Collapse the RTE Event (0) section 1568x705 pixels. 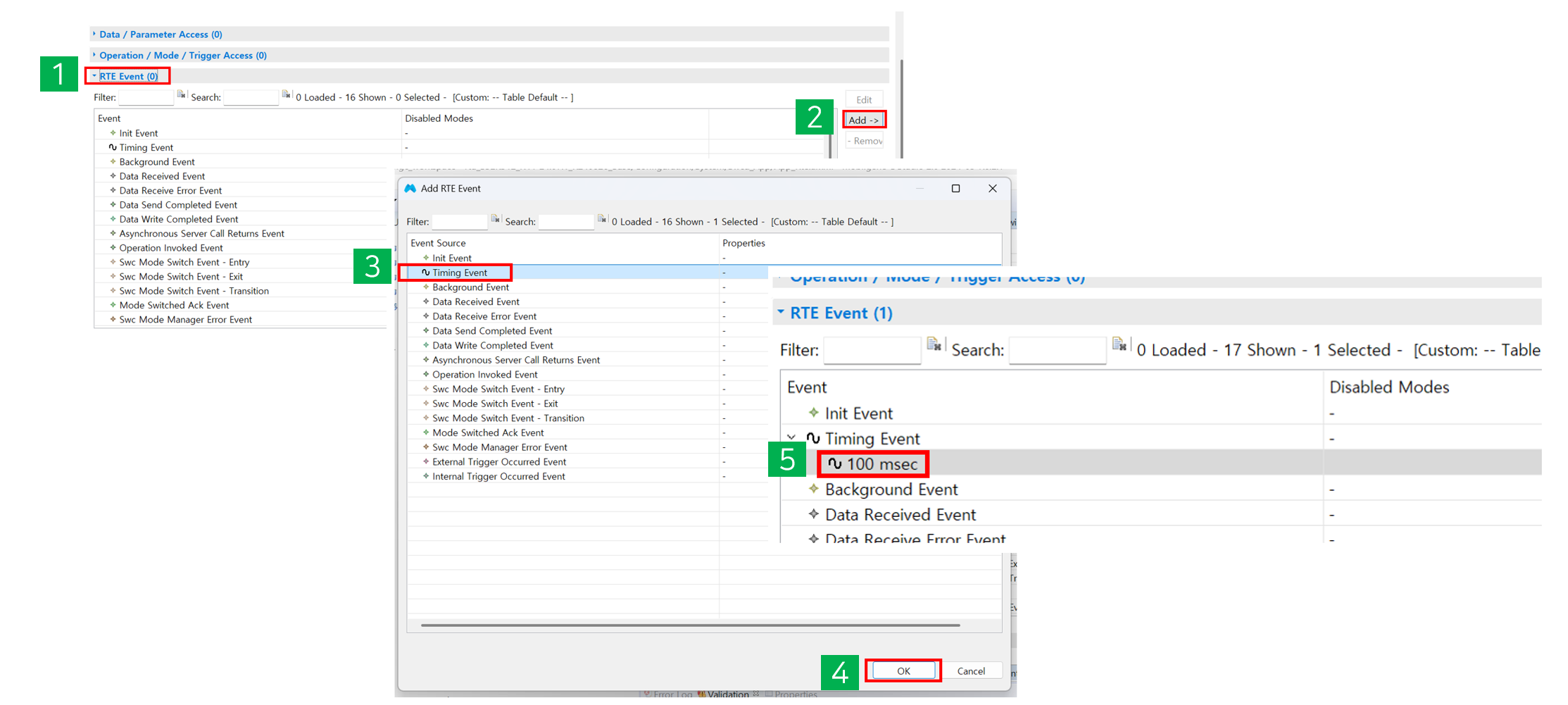point(94,76)
